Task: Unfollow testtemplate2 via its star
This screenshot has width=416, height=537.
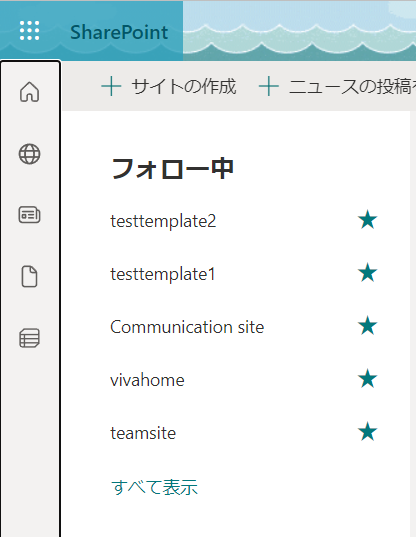Action: click(367, 220)
